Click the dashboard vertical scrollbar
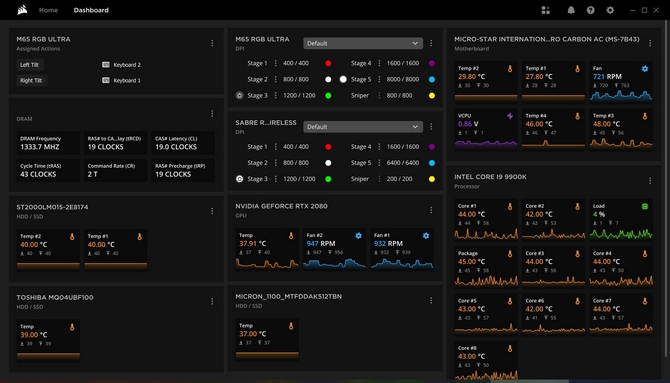Screen dimensions: 670x383 click(665, 188)
